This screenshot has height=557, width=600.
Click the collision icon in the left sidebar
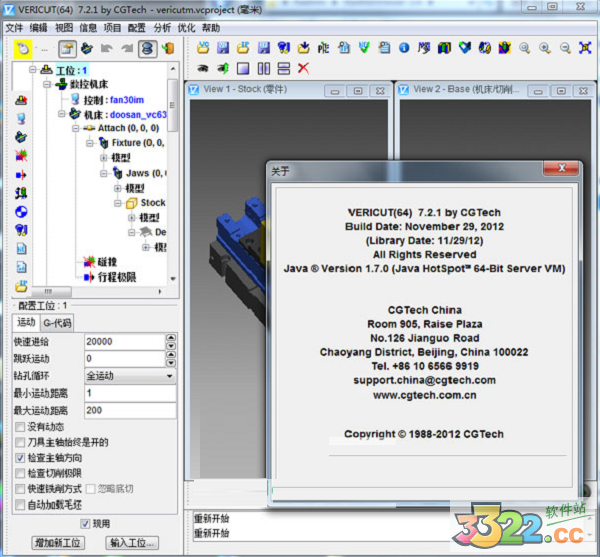[x=21, y=155]
